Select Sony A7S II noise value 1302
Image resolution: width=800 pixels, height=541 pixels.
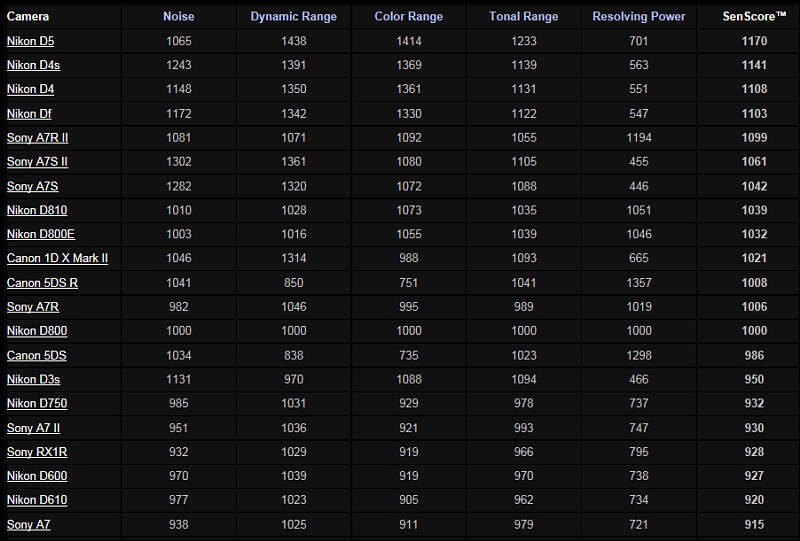pos(179,161)
